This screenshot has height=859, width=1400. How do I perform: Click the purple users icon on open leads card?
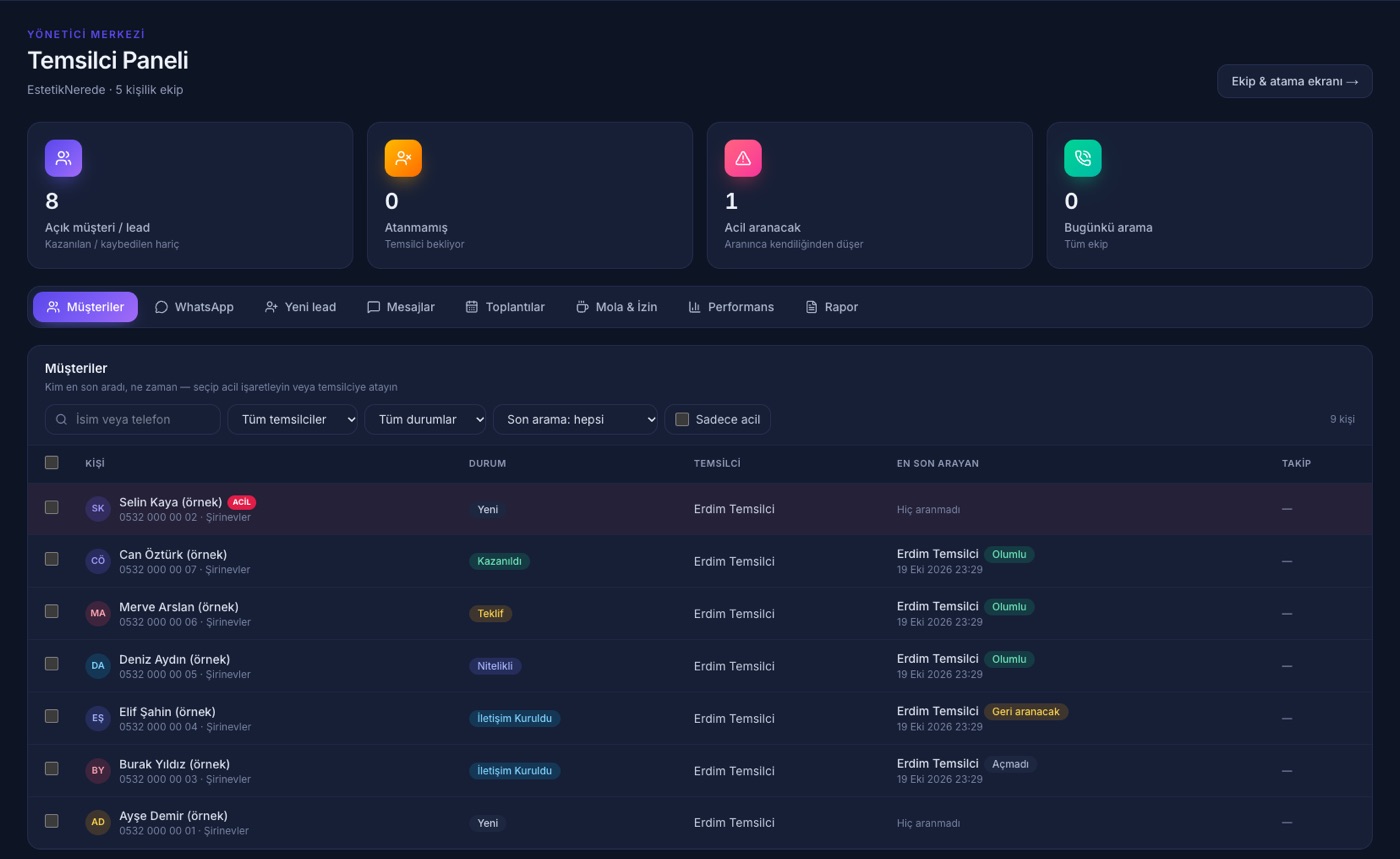click(63, 158)
